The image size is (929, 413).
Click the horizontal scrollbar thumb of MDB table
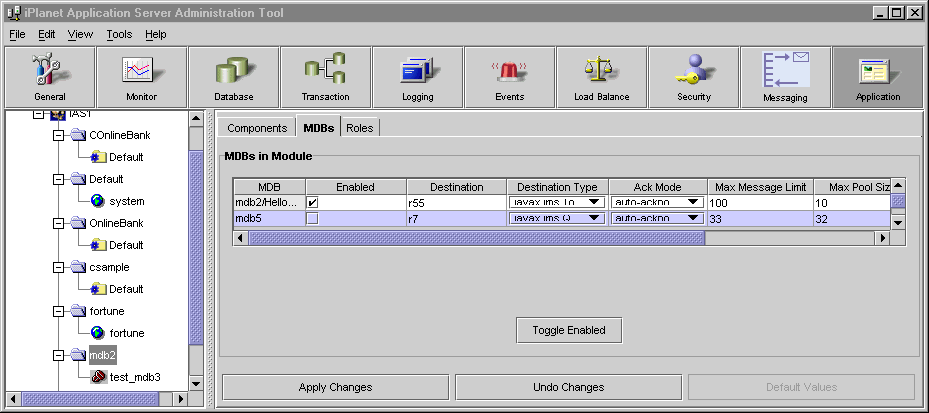[x=476, y=238]
